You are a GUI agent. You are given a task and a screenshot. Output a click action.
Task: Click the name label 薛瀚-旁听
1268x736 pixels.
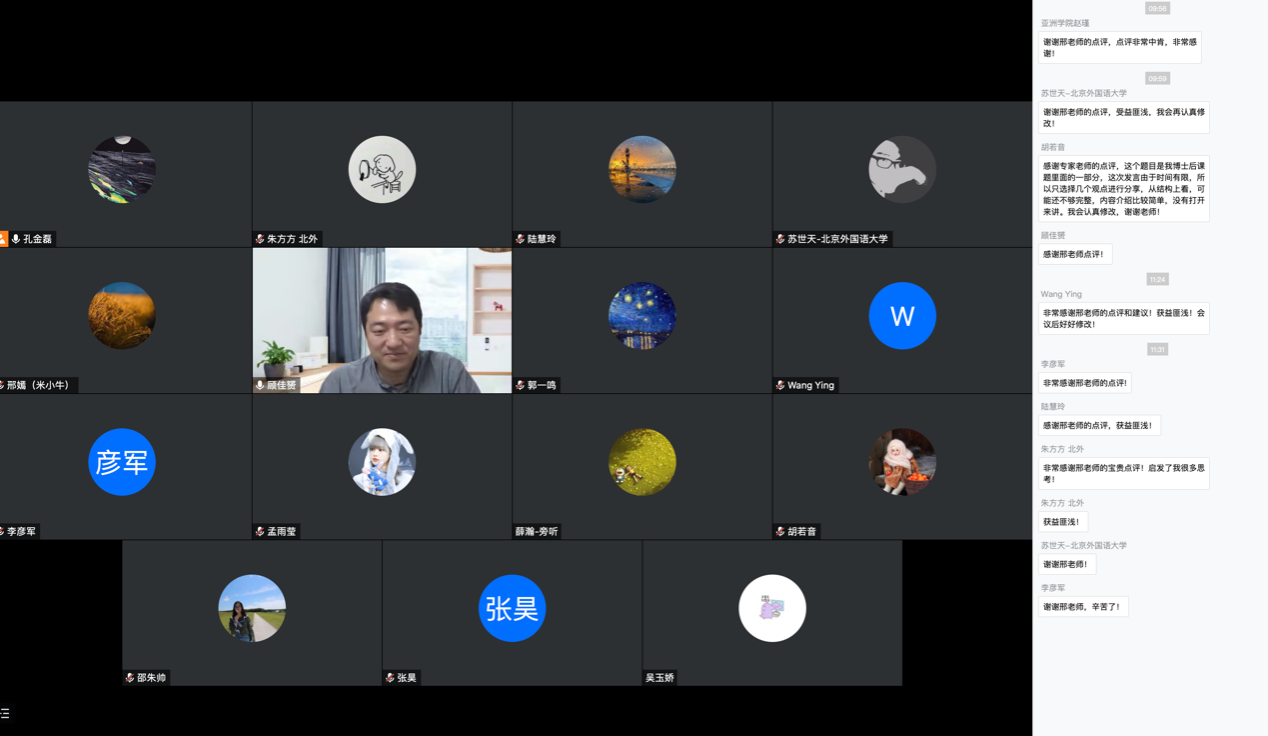[537, 532]
